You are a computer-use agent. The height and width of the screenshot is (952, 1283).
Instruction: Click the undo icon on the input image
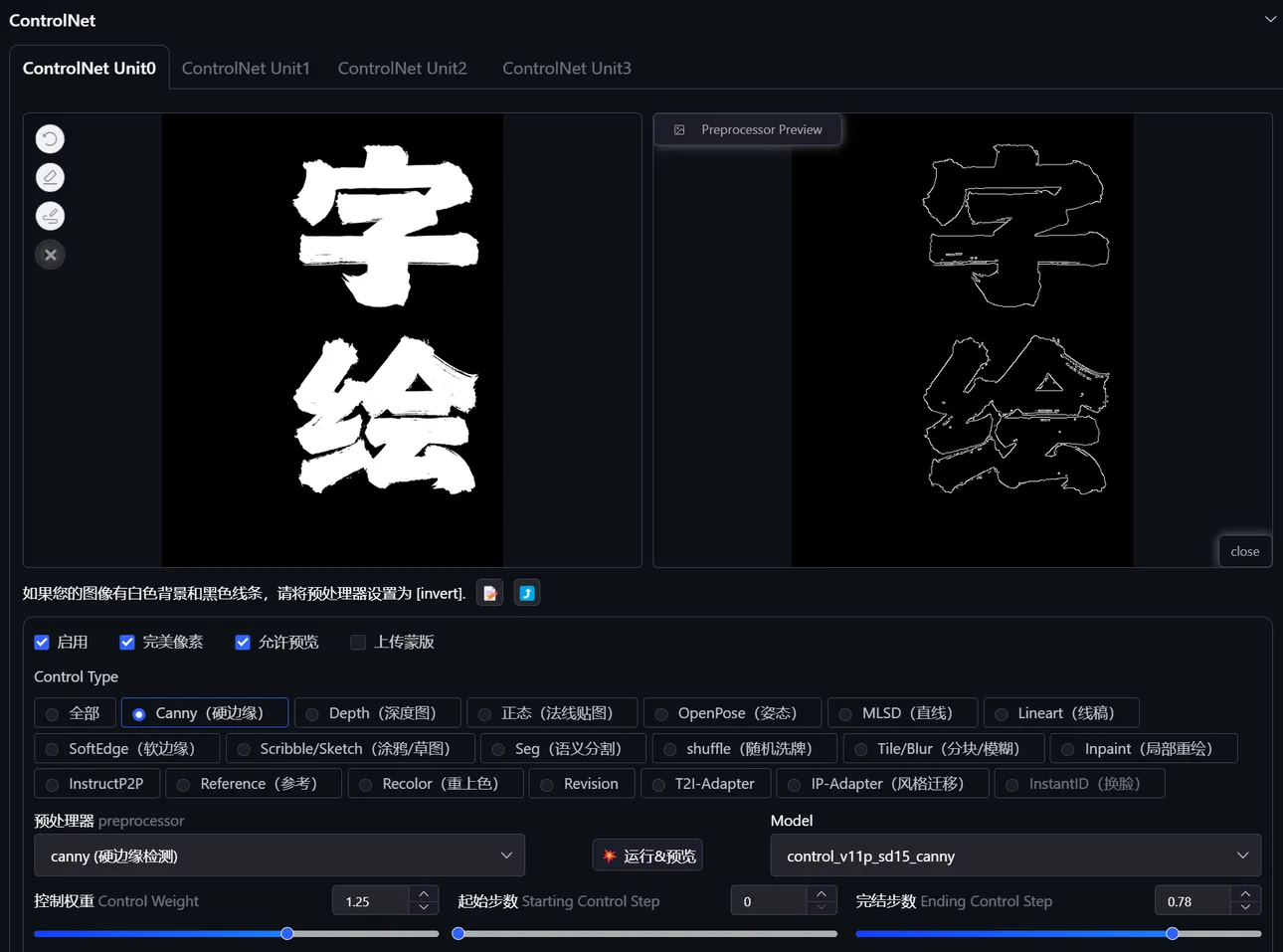tap(50, 139)
